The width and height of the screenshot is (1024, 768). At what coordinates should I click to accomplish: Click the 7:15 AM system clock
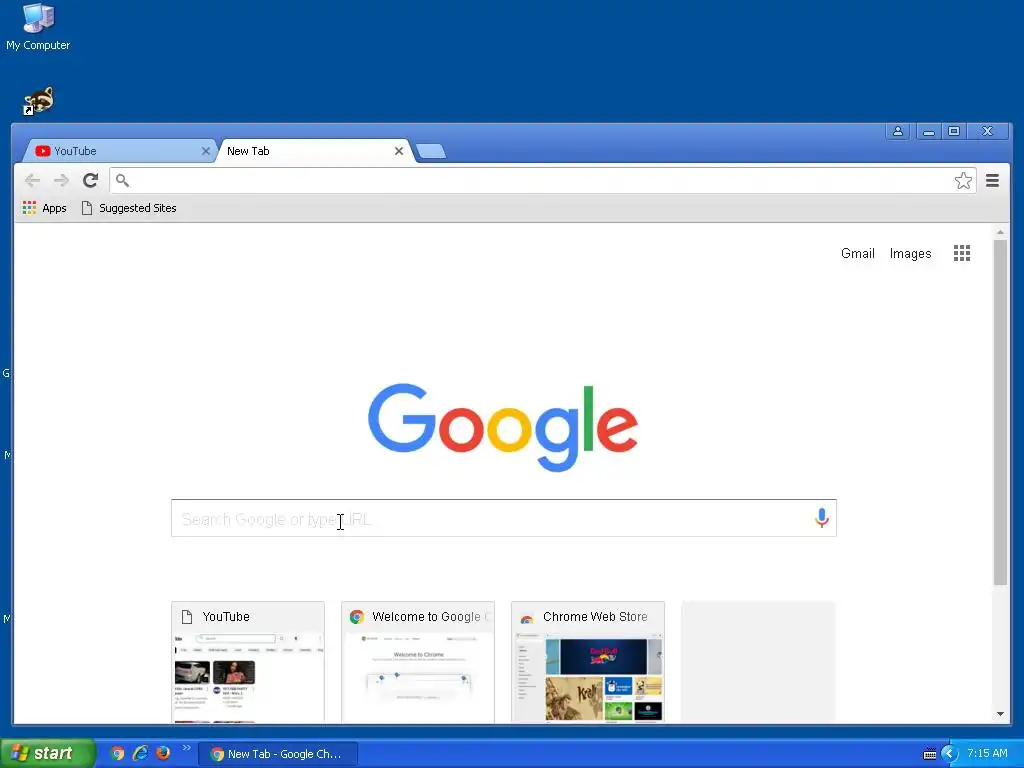tap(987, 754)
